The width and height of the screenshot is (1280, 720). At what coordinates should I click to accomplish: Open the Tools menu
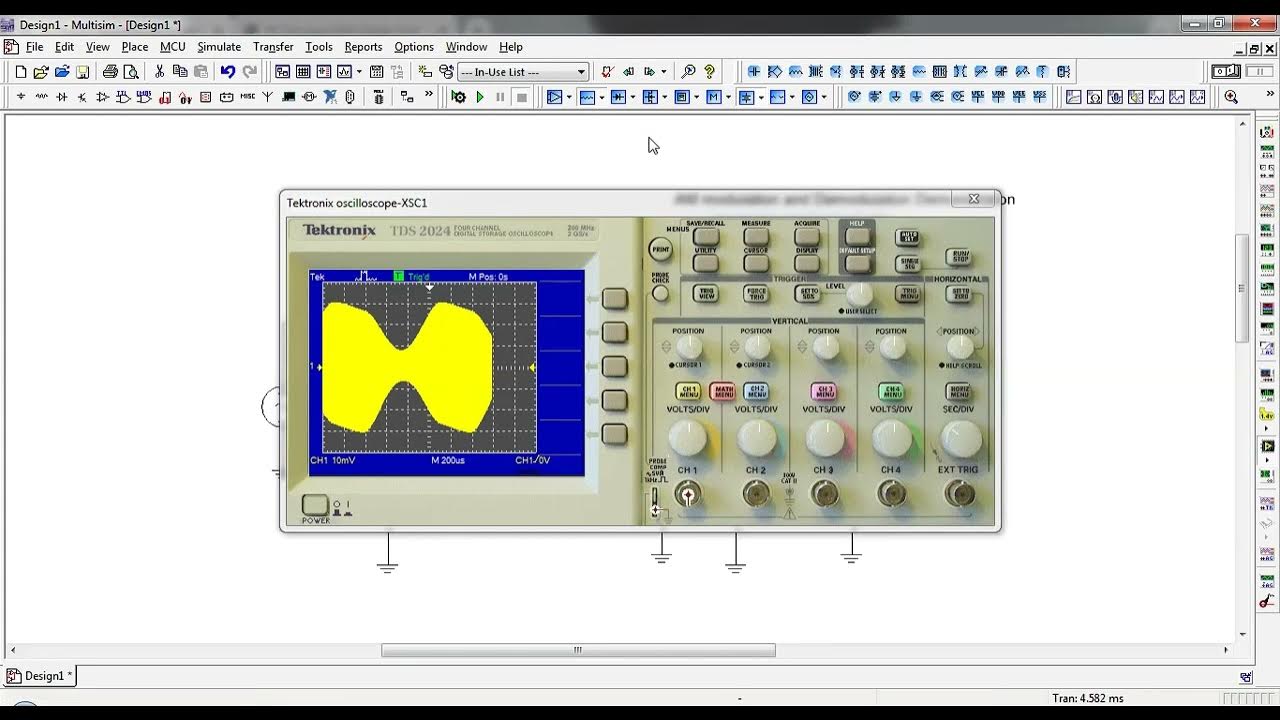pyautogui.click(x=319, y=47)
